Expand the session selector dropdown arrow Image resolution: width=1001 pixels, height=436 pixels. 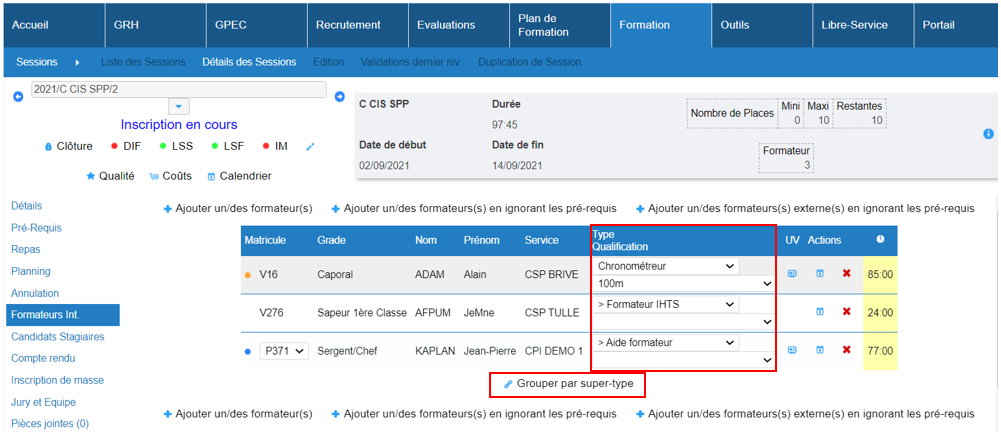coord(177,107)
